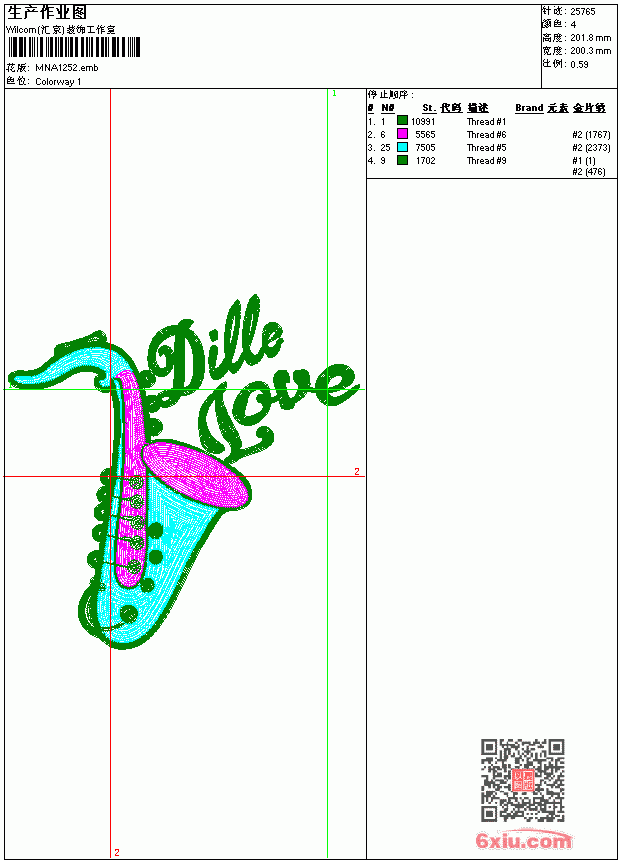620x860 pixels.
Task: Click the green swatch for Thread #9
Action: pyautogui.click(x=402, y=160)
